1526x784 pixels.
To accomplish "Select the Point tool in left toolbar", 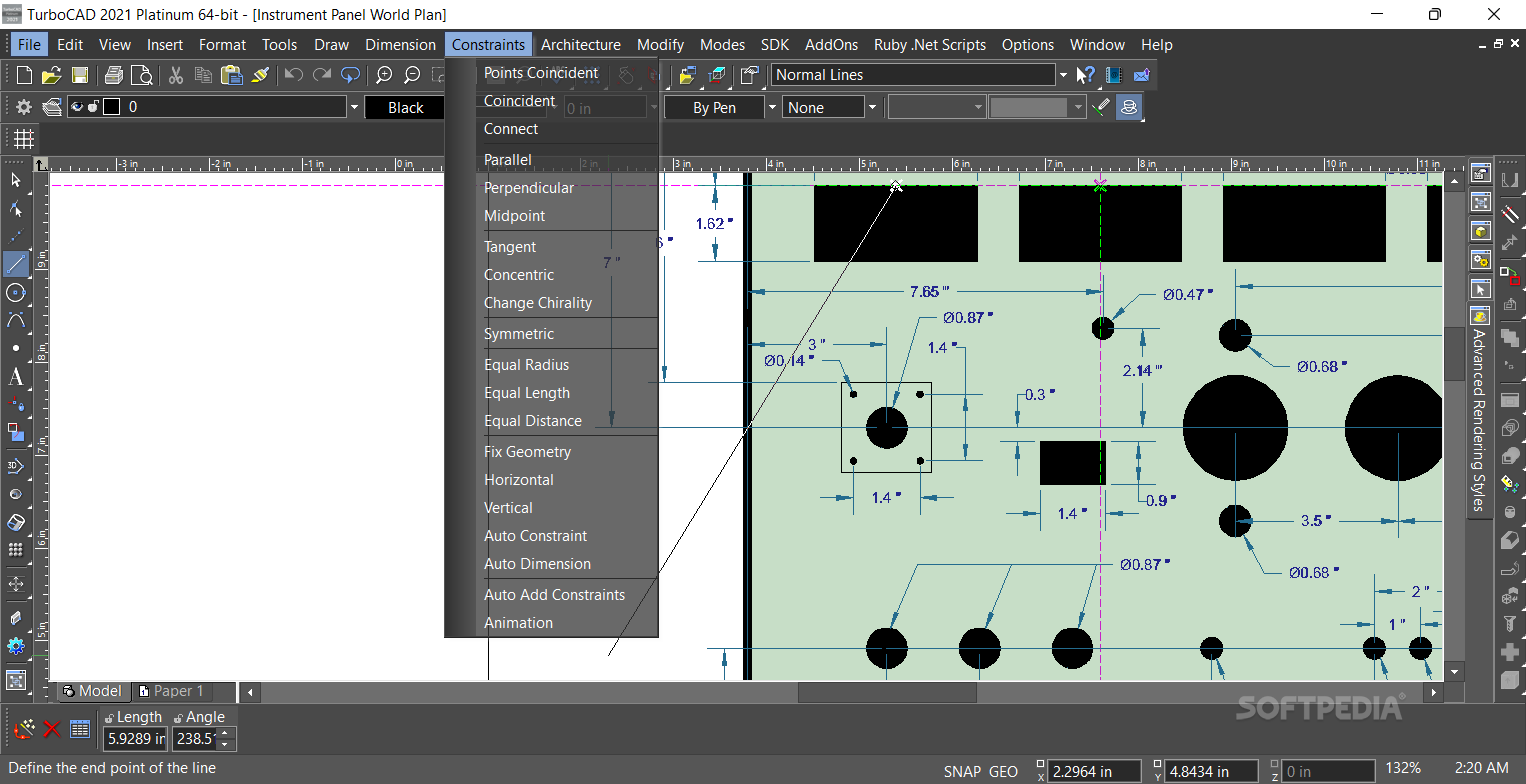I will coord(16,348).
